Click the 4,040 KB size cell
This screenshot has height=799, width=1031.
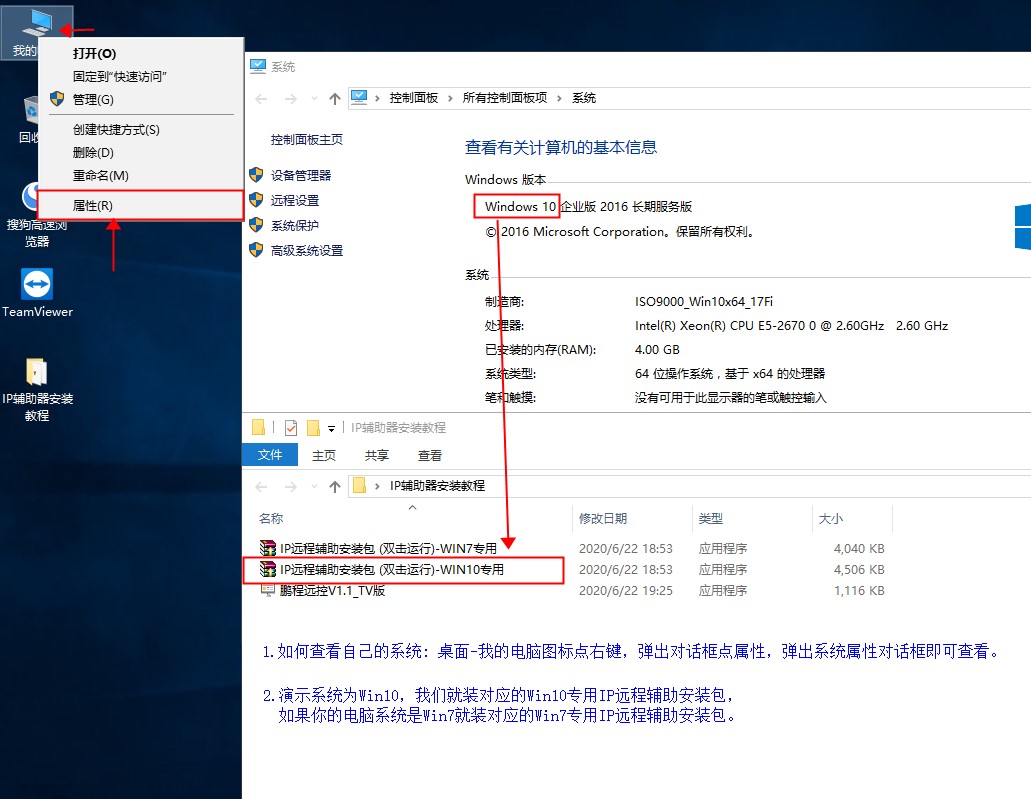(859, 548)
